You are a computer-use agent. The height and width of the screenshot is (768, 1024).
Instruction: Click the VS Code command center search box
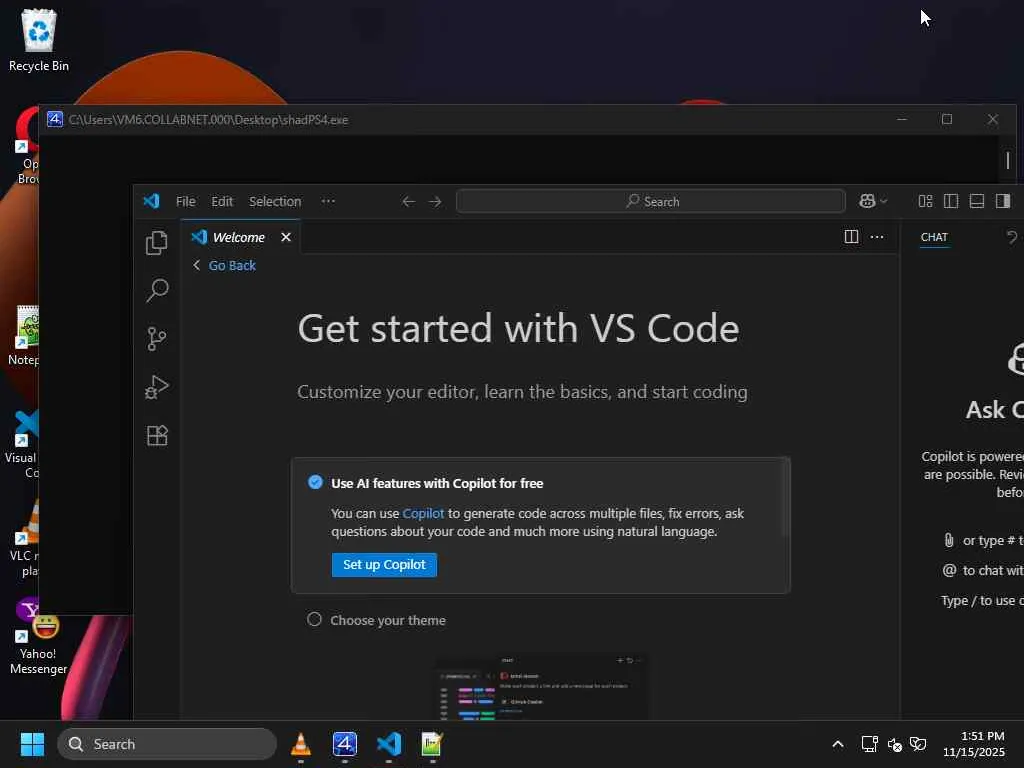click(651, 201)
